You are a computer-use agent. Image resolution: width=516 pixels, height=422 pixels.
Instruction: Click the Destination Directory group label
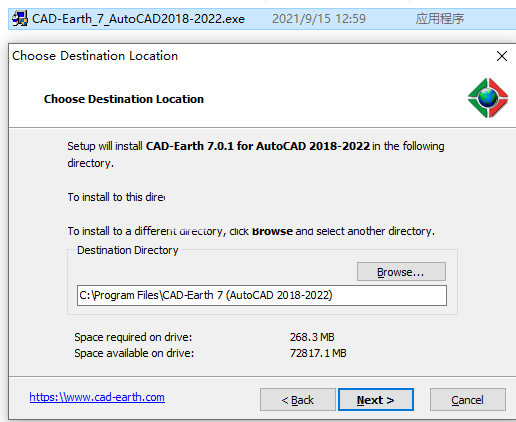(x=128, y=250)
